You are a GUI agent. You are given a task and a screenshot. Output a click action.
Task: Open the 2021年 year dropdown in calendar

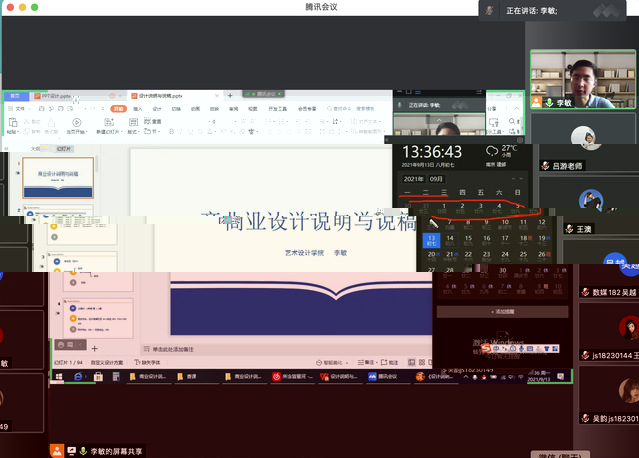point(414,178)
